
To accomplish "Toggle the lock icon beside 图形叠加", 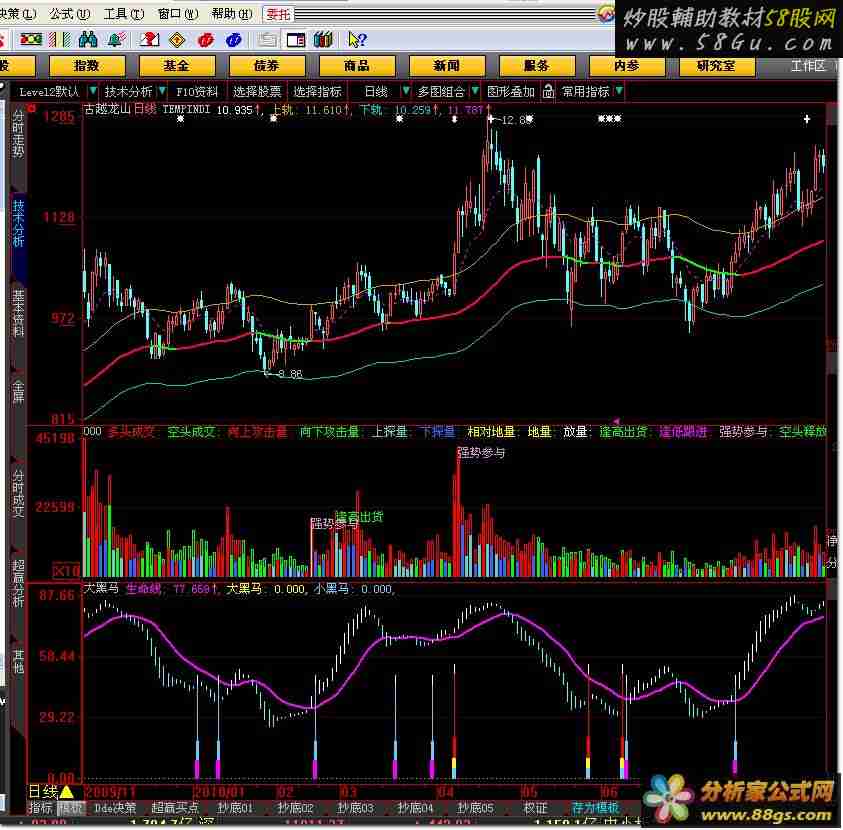I will [x=548, y=91].
